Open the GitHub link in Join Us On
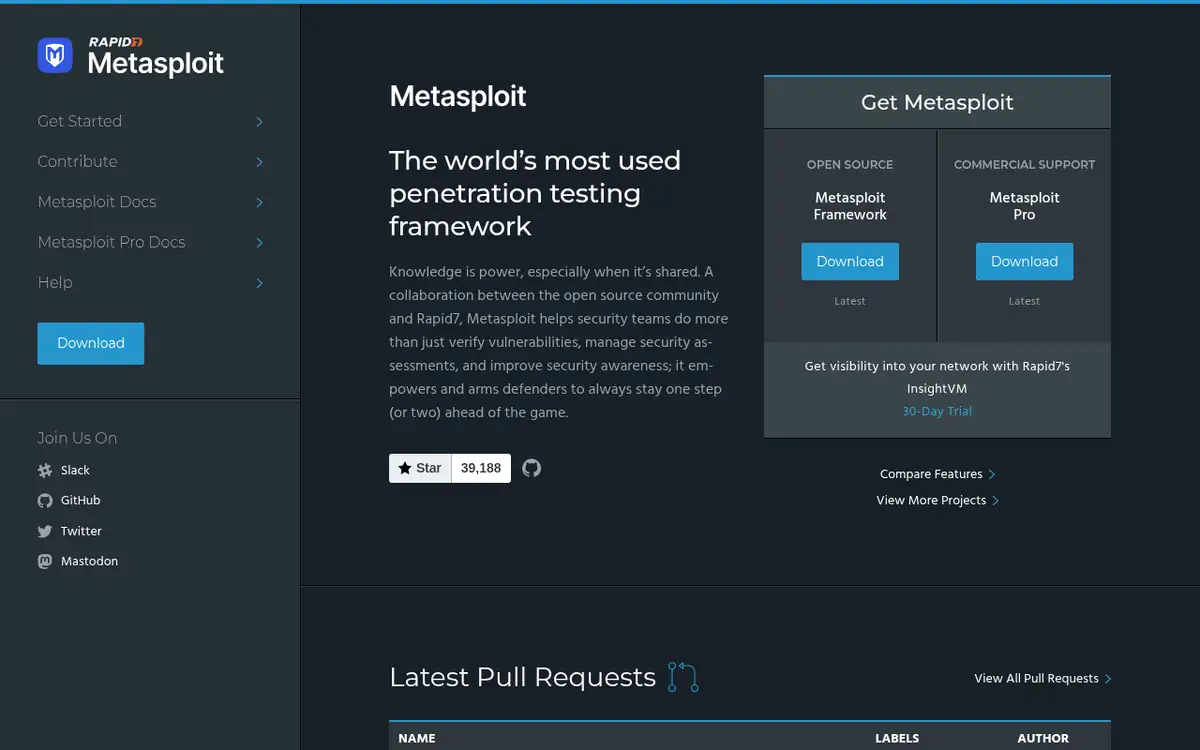The image size is (1200, 750). 80,500
